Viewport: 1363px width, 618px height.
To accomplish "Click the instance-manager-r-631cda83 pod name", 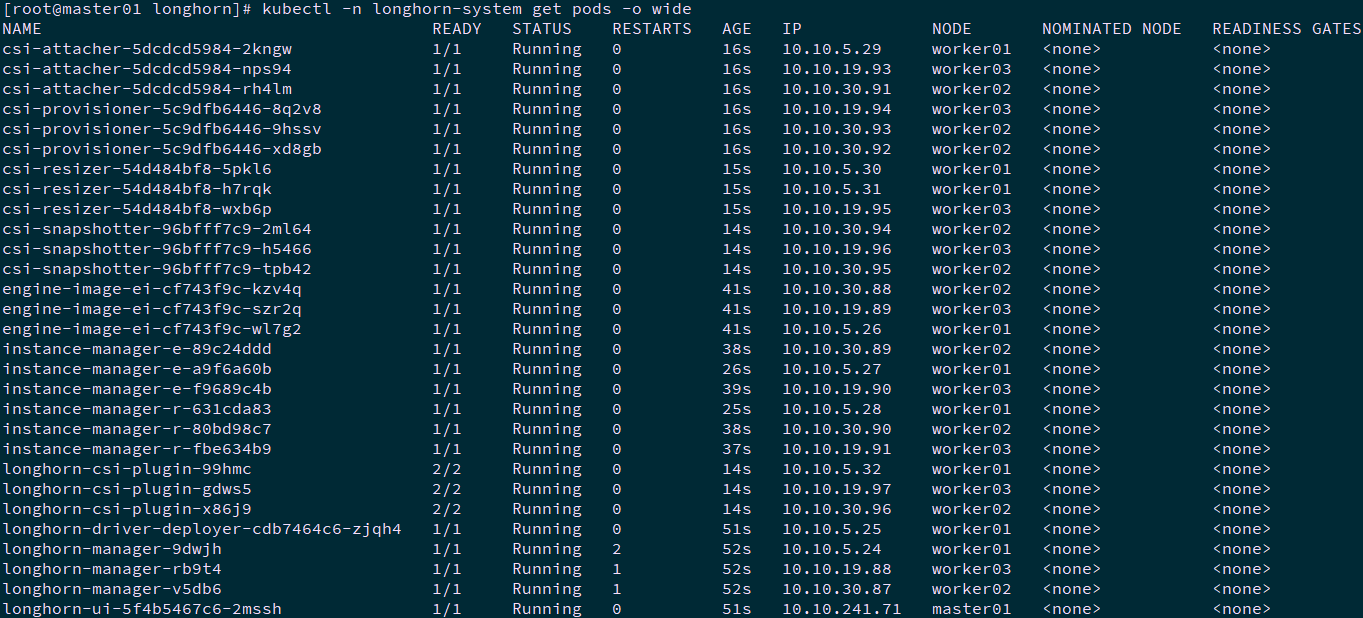I will pyautogui.click(x=137, y=409).
